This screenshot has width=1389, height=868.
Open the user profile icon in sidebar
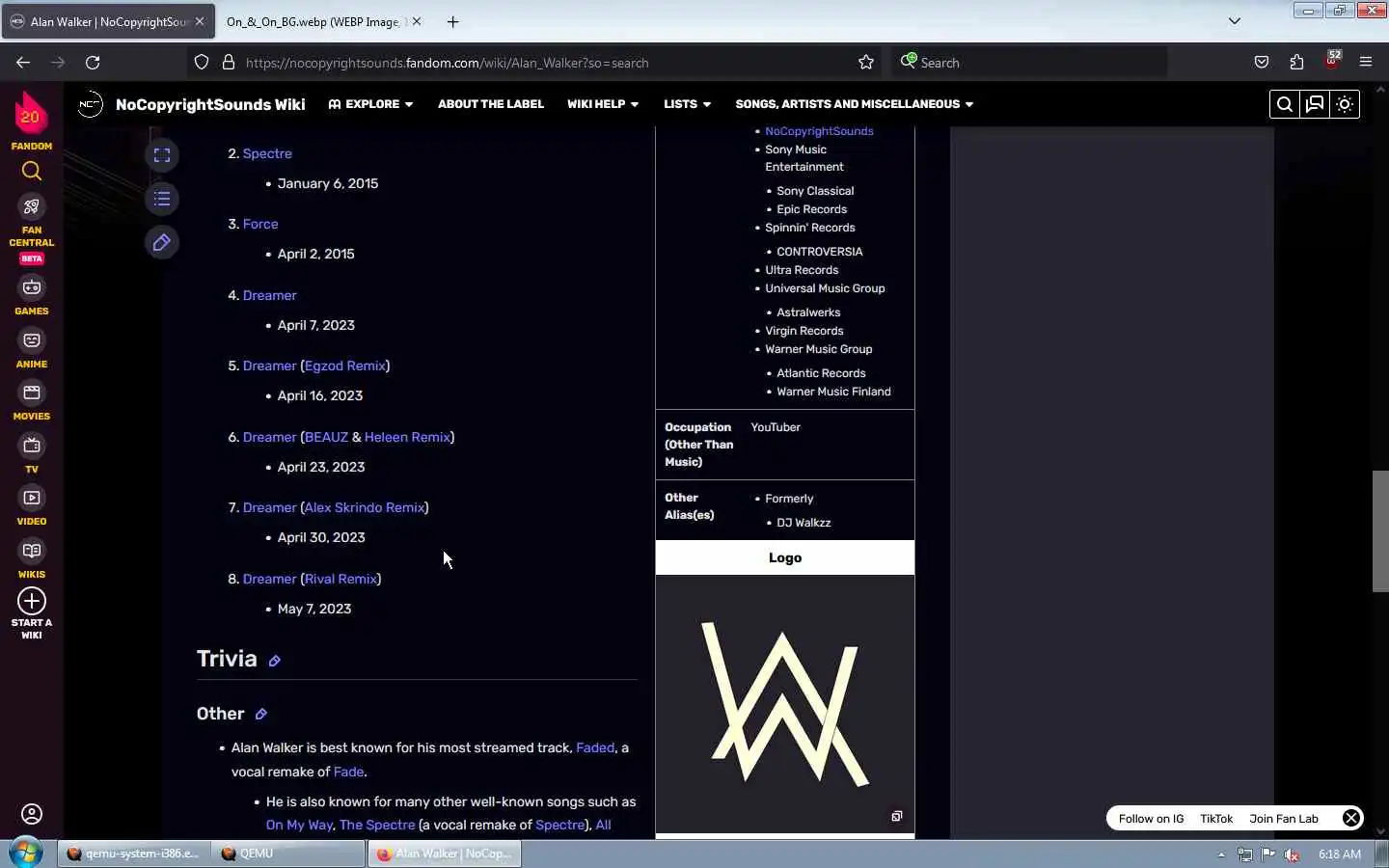coord(32,814)
